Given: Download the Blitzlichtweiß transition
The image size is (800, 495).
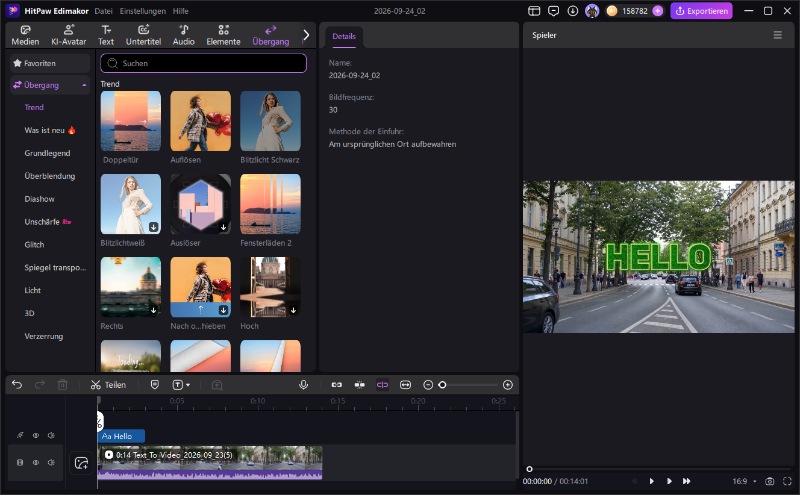Looking at the screenshot, I should (x=153, y=227).
